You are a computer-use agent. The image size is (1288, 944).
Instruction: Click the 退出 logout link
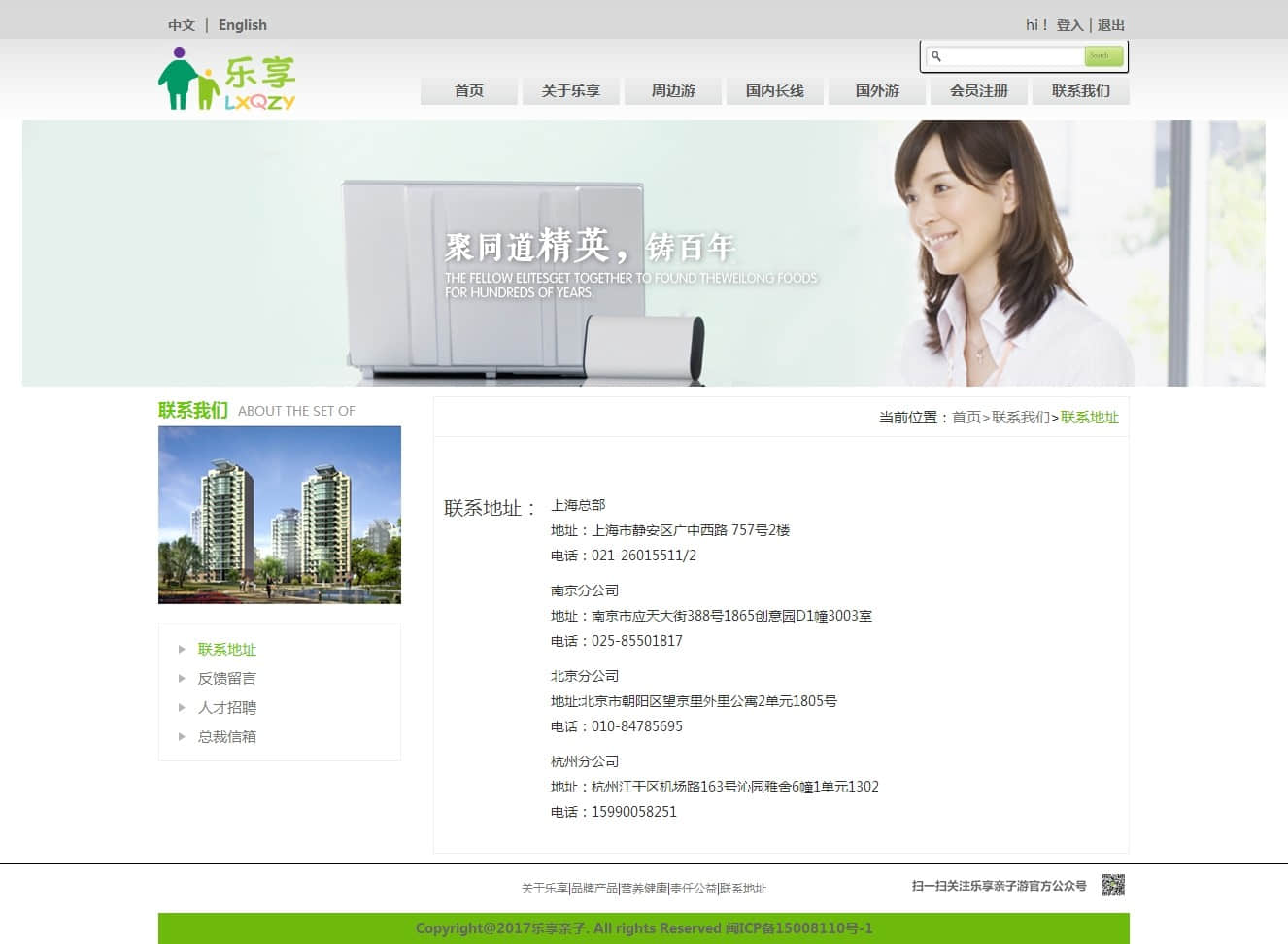(1111, 25)
